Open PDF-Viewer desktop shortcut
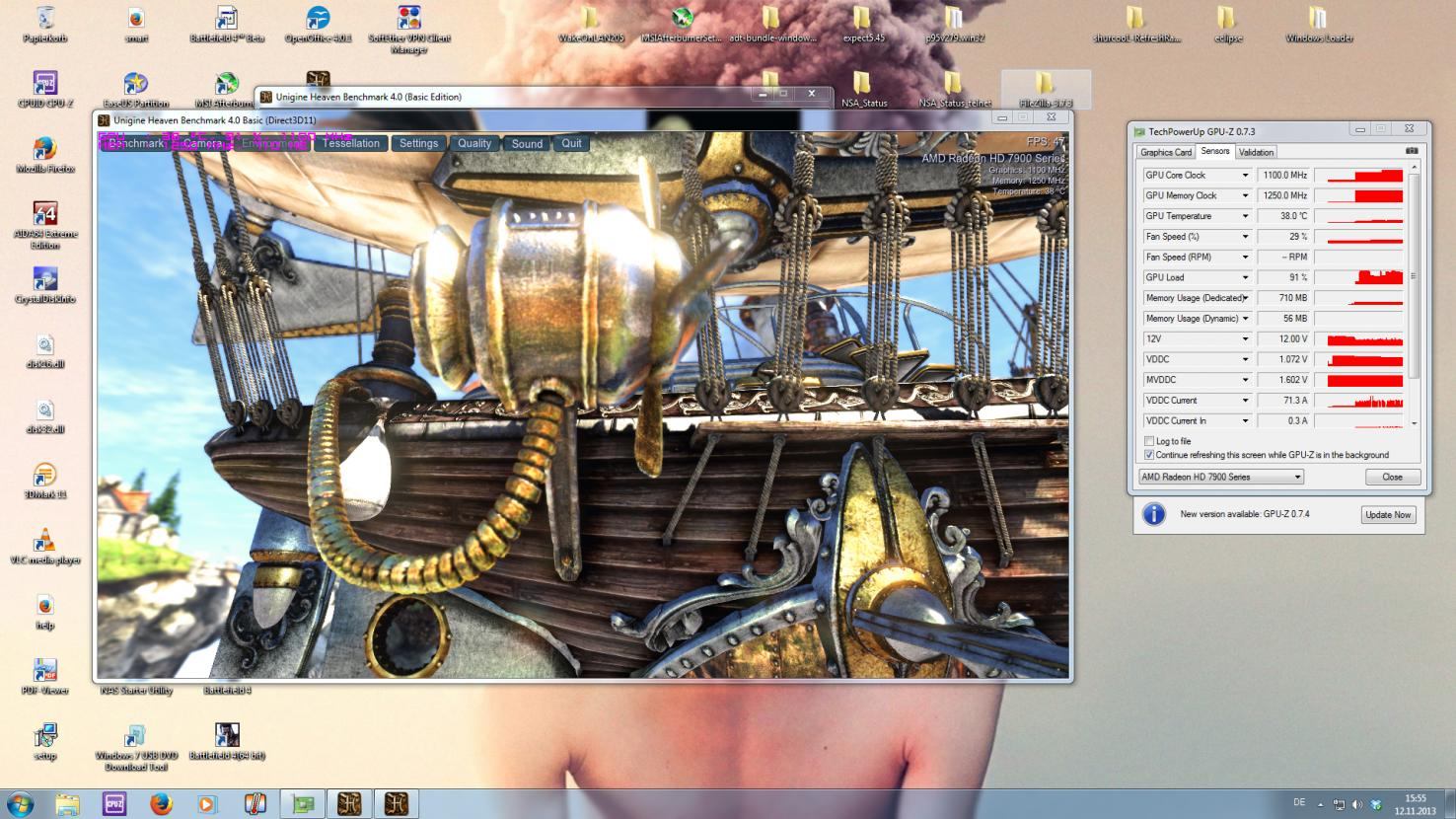 (45, 675)
